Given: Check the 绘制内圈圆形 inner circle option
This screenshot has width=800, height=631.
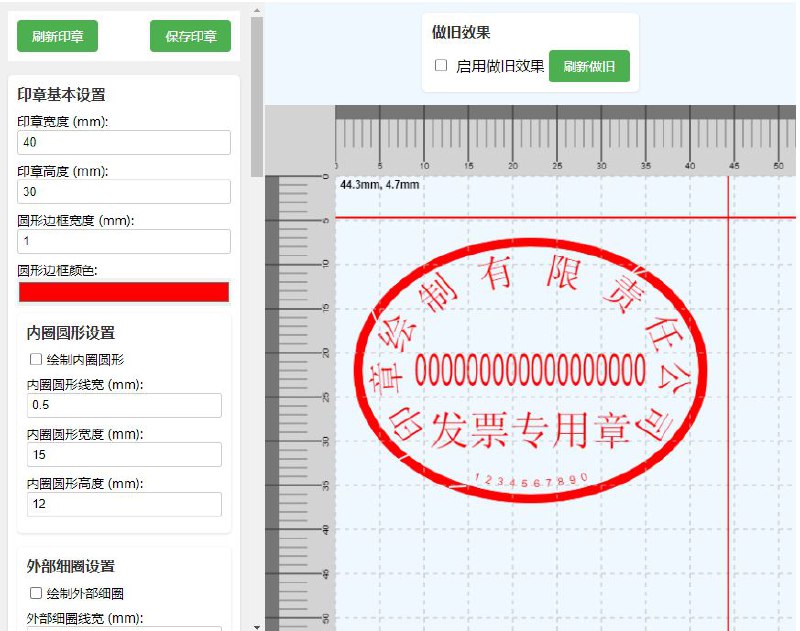Looking at the screenshot, I should point(36,360).
